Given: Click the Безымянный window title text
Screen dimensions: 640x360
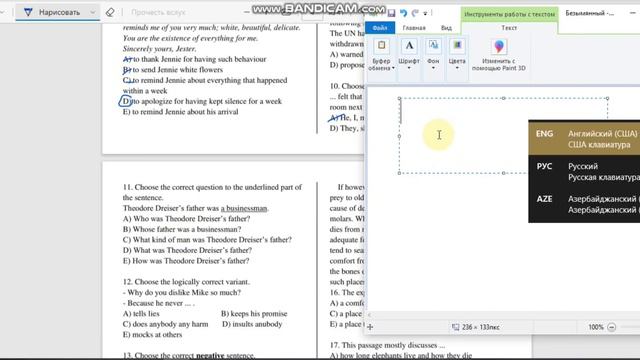Looking at the screenshot, I should point(589,13).
